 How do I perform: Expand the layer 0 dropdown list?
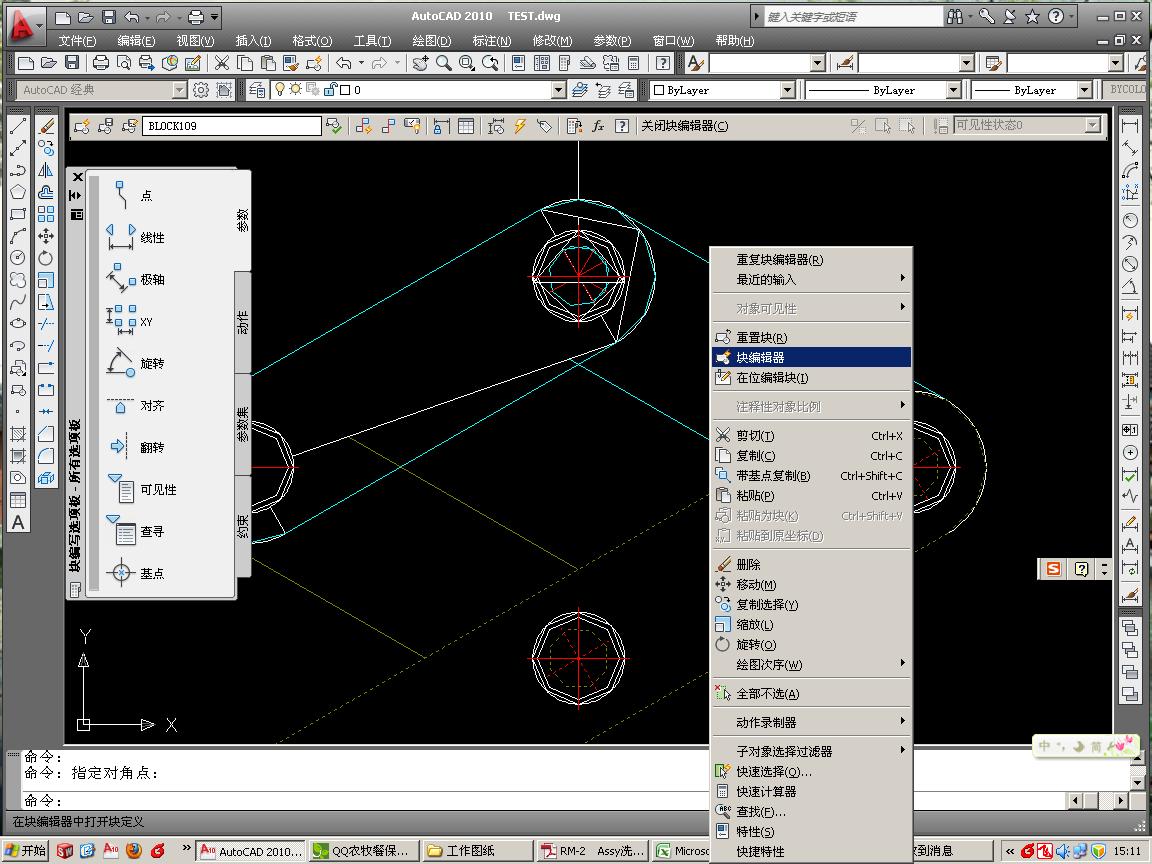[x=559, y=90]
